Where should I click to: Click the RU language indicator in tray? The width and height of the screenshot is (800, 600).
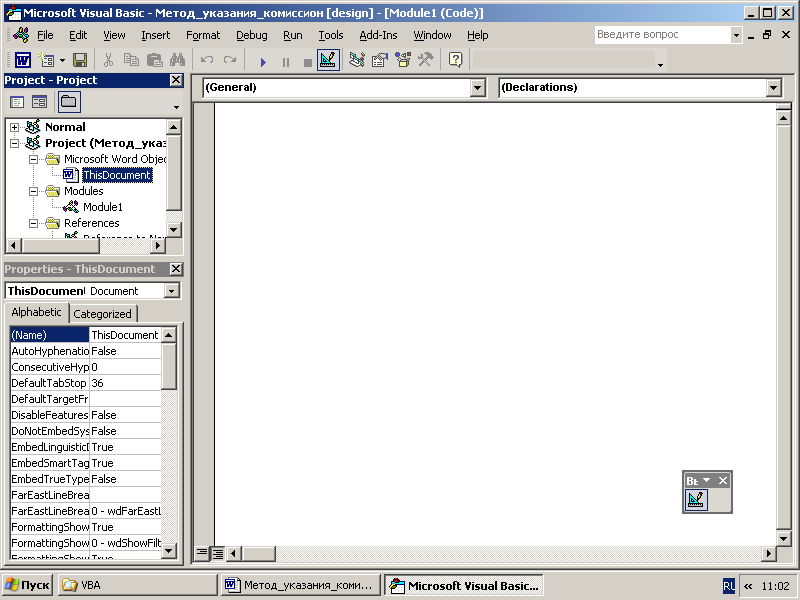[x=729, y=586]
